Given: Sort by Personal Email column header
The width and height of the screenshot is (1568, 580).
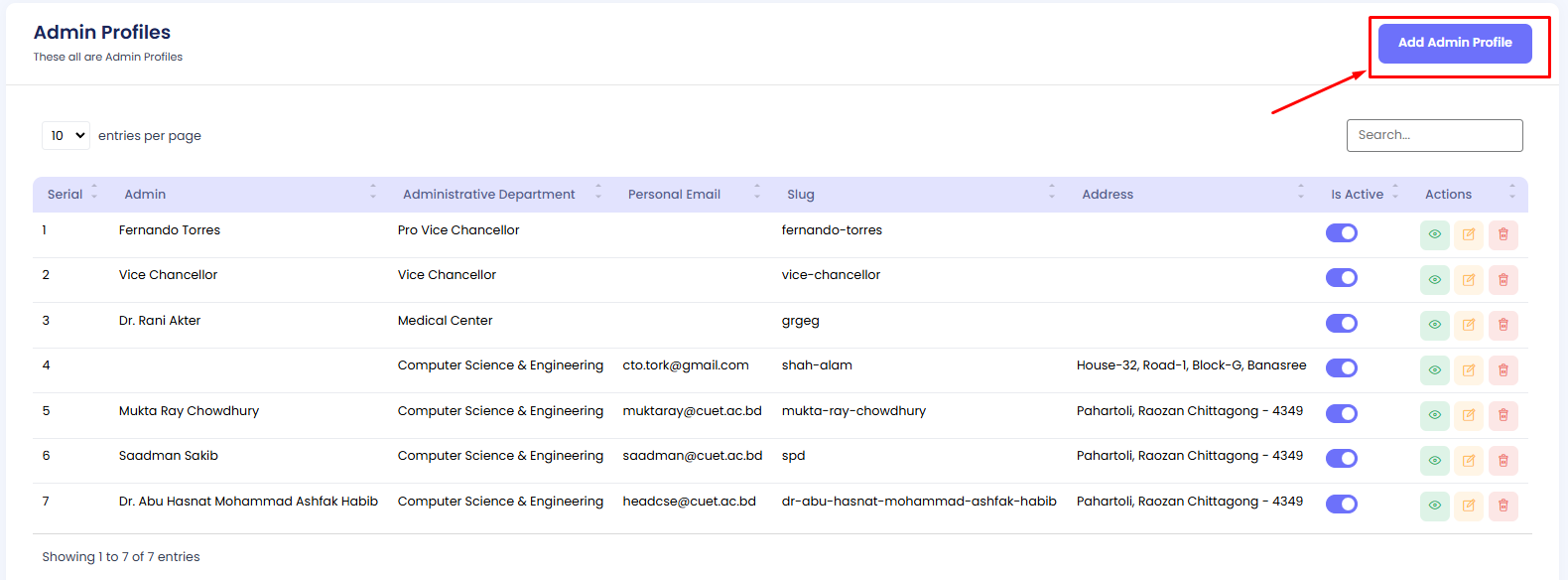Looking at the screenshot, I should pos(674,195).
